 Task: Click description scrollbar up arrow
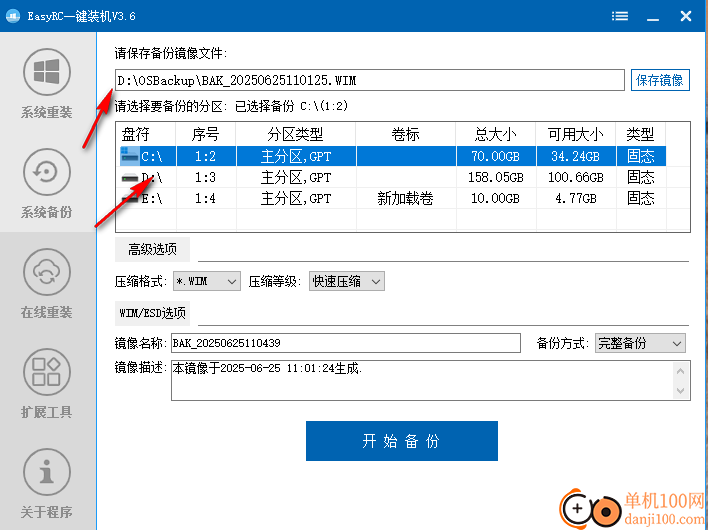tap(681, 371)
